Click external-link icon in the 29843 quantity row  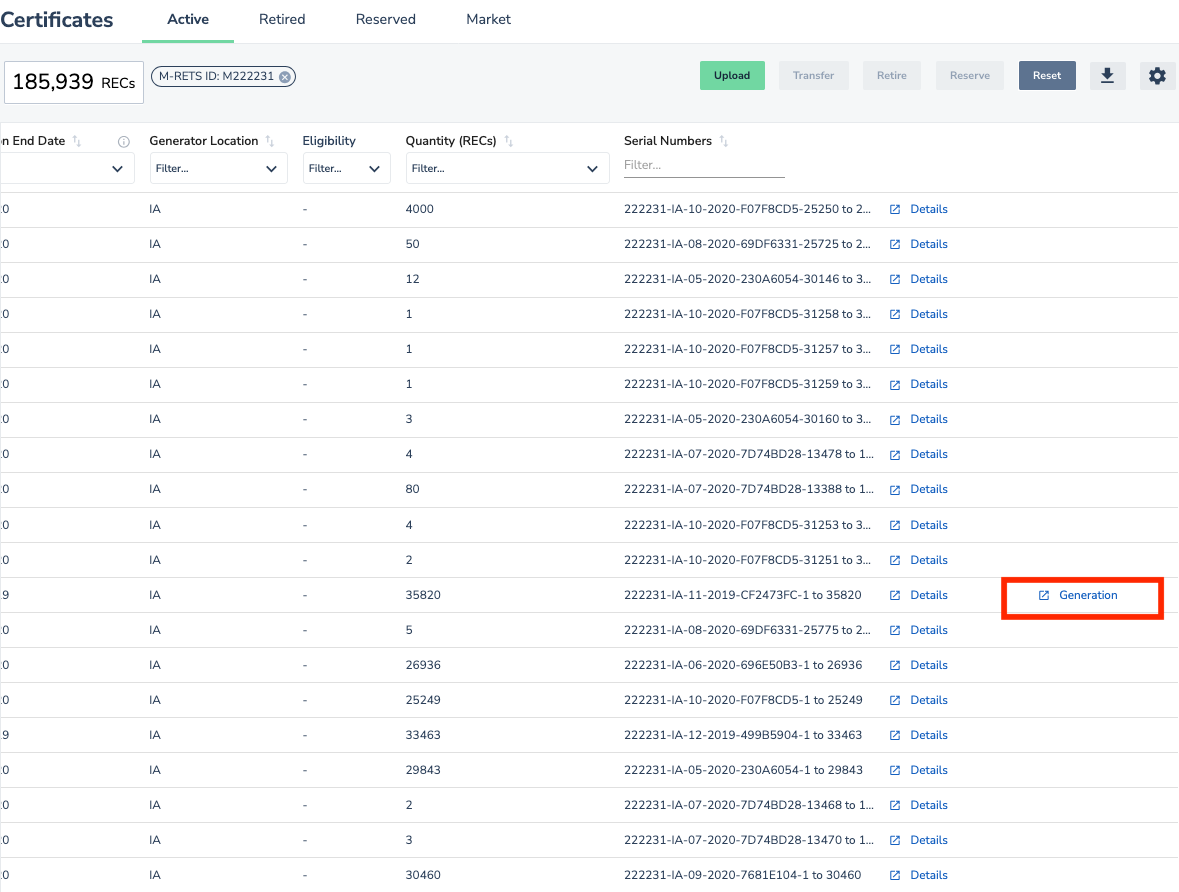895,770
